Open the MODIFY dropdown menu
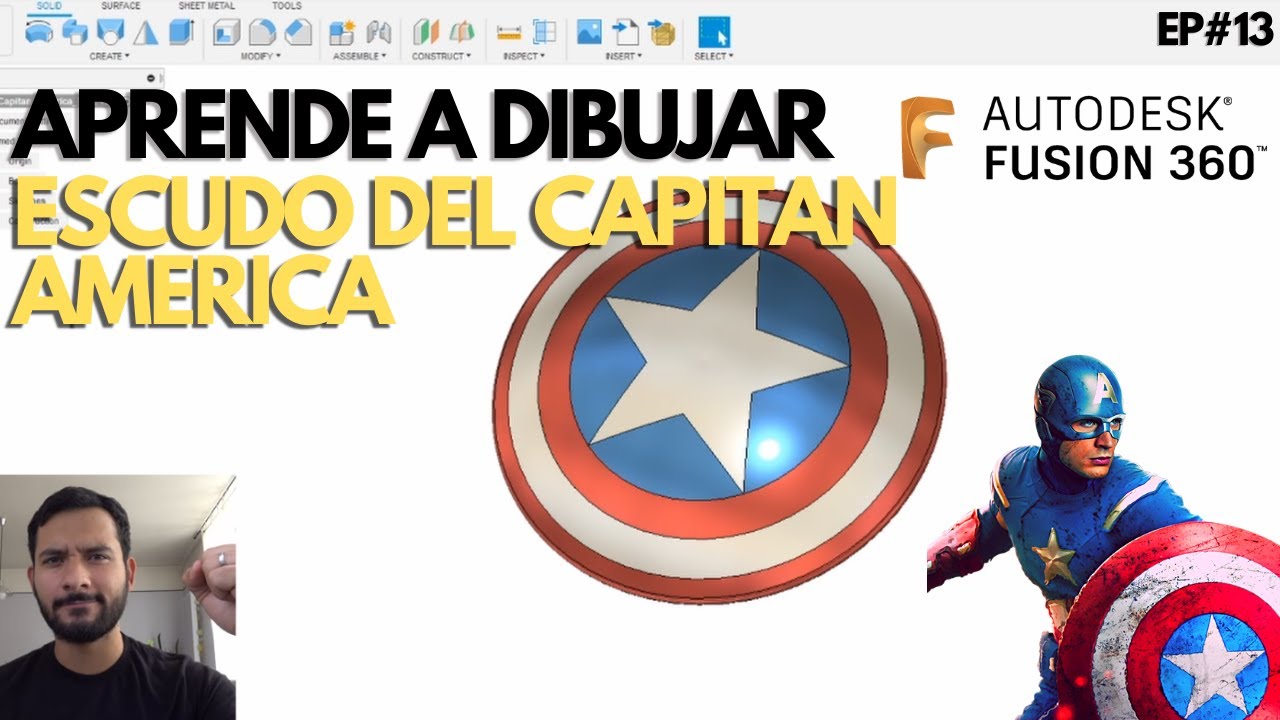 [x=259, y=56]
